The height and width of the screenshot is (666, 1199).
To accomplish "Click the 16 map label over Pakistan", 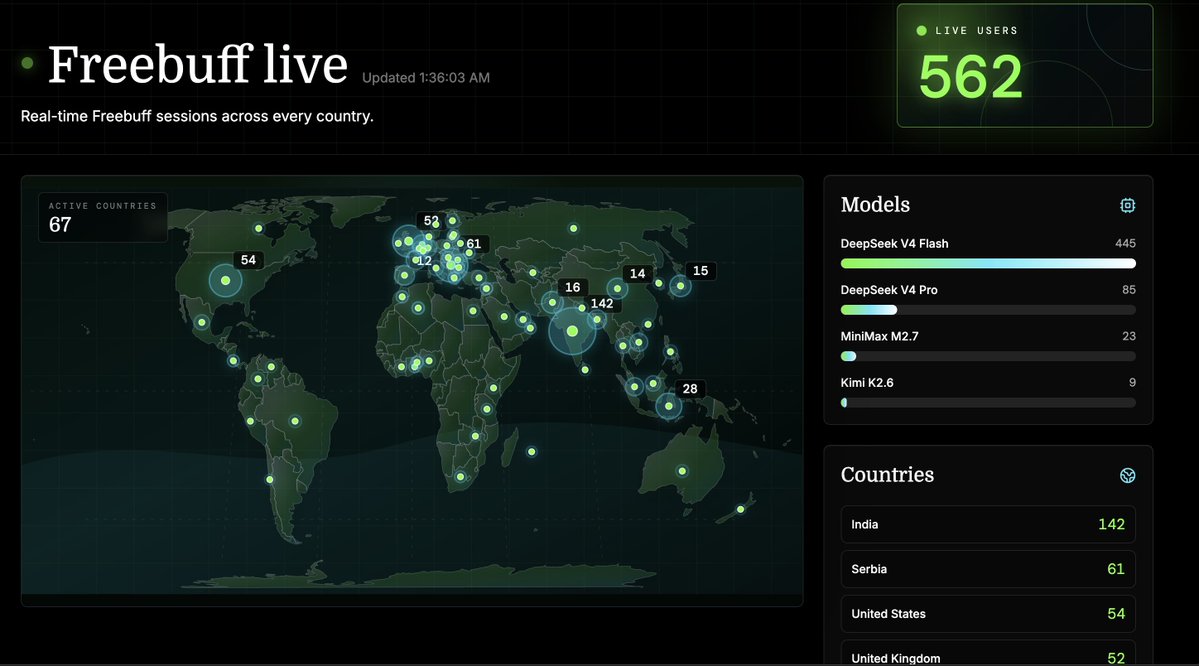I will point(573,288).
